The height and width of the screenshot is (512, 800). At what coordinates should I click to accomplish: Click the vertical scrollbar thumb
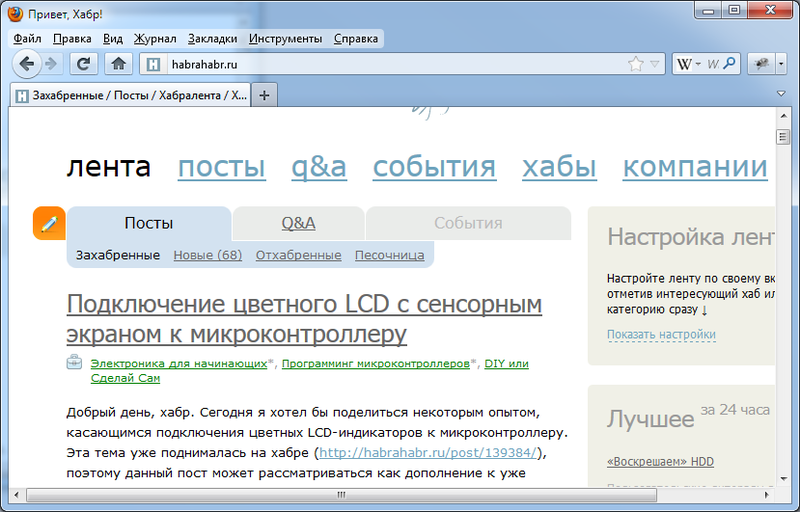pyautogui.click(x=783, y=137)
